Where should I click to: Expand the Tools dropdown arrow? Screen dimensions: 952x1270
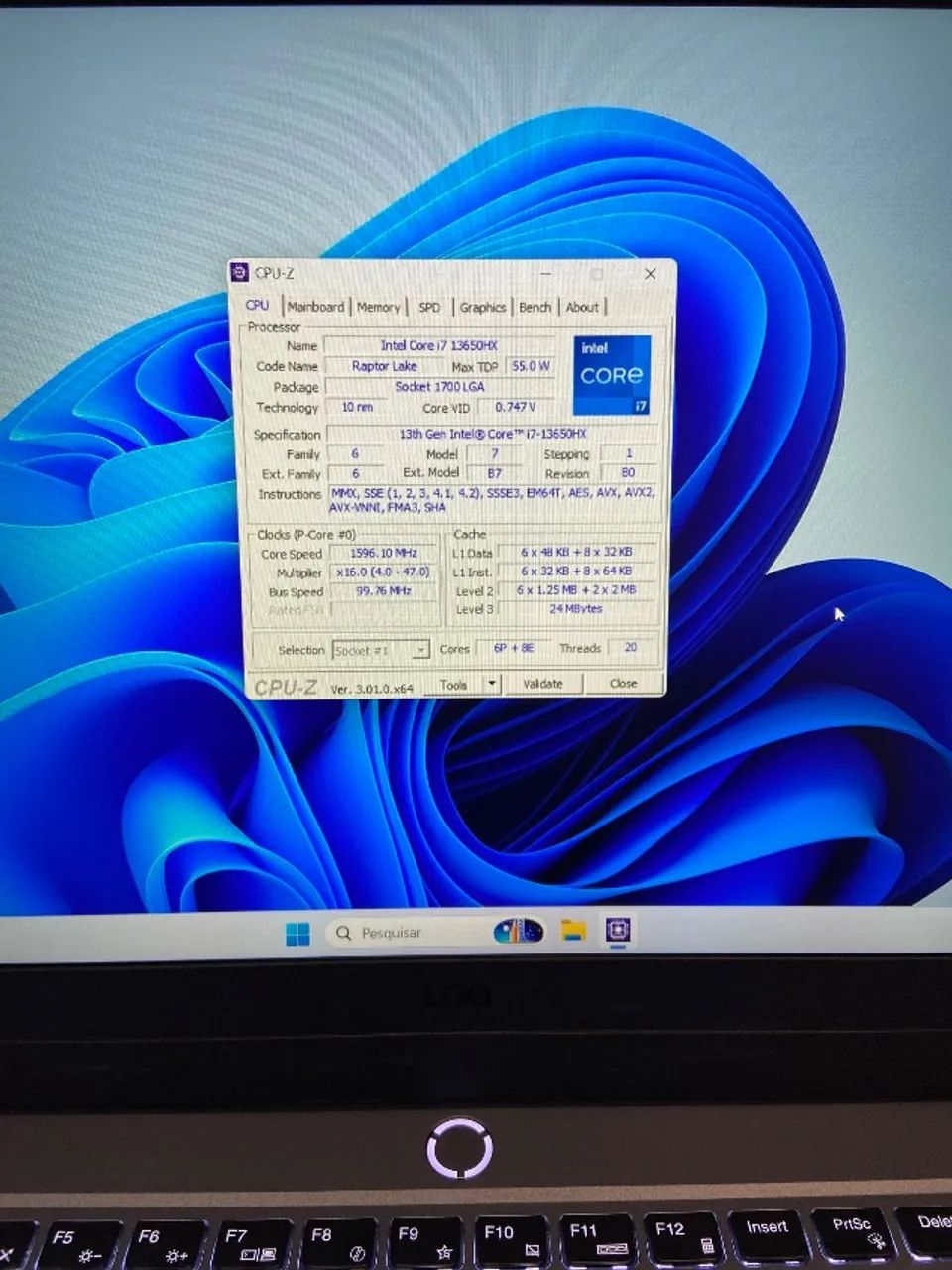[x=493, y=685]
